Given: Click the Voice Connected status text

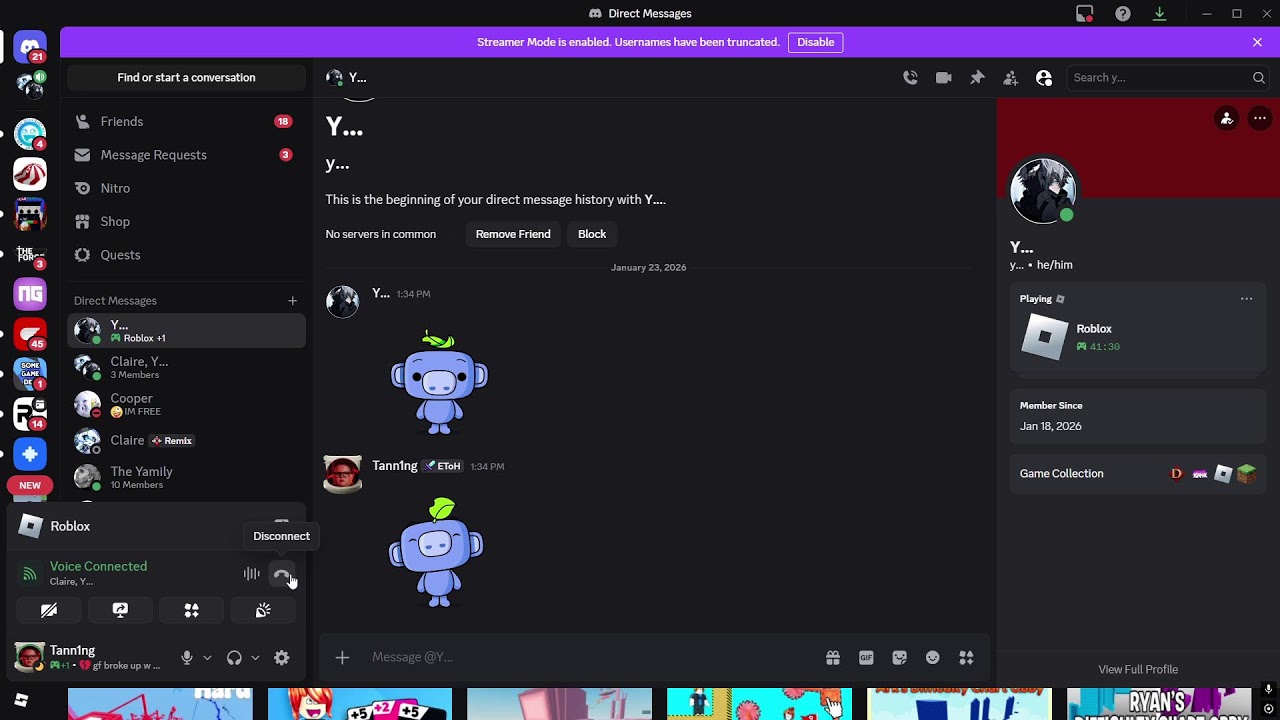Looking at the screenshot, I should pyautogui.click(x=98, y=566).
